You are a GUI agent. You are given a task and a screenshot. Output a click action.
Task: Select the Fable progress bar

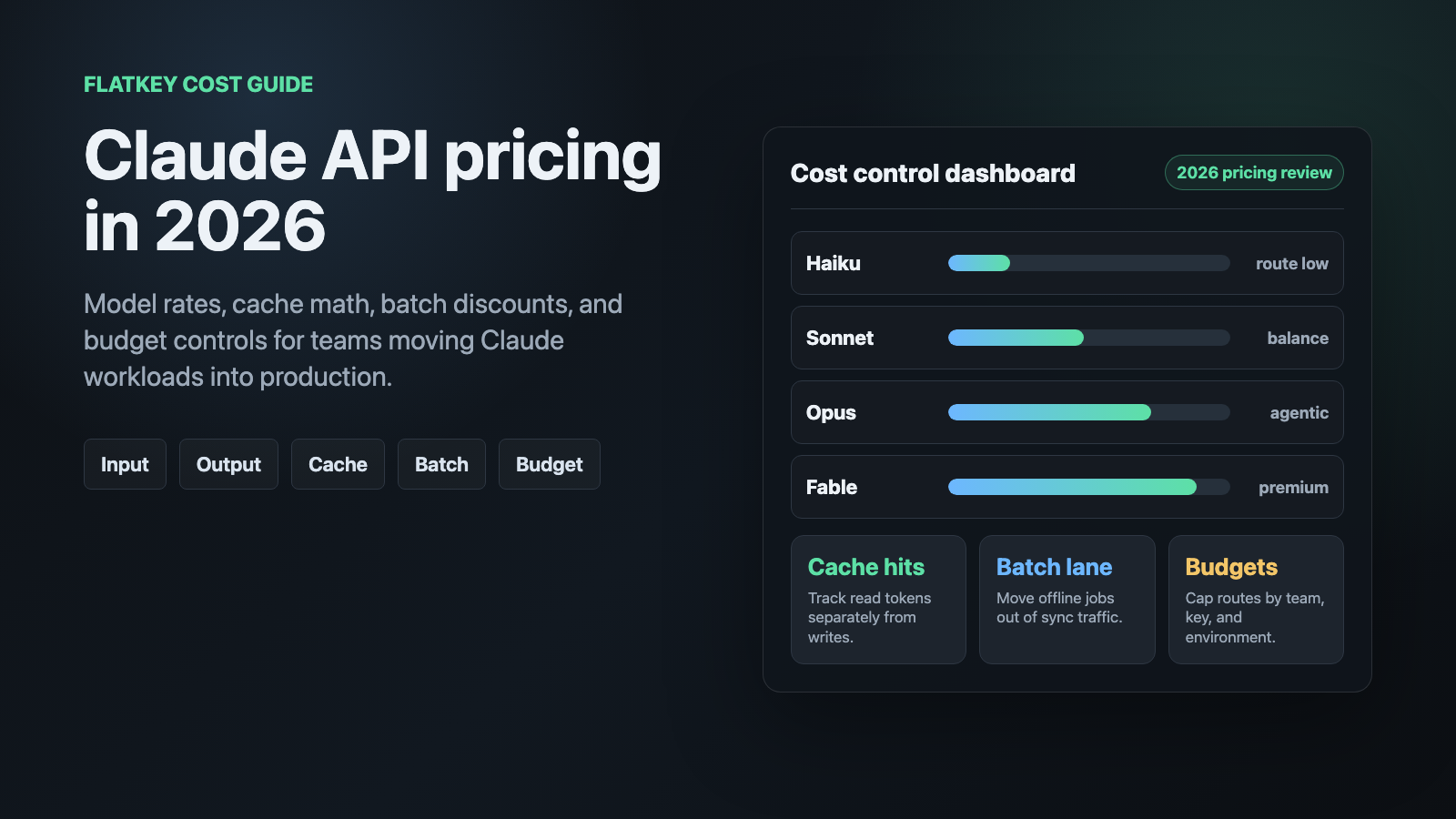1088,487
